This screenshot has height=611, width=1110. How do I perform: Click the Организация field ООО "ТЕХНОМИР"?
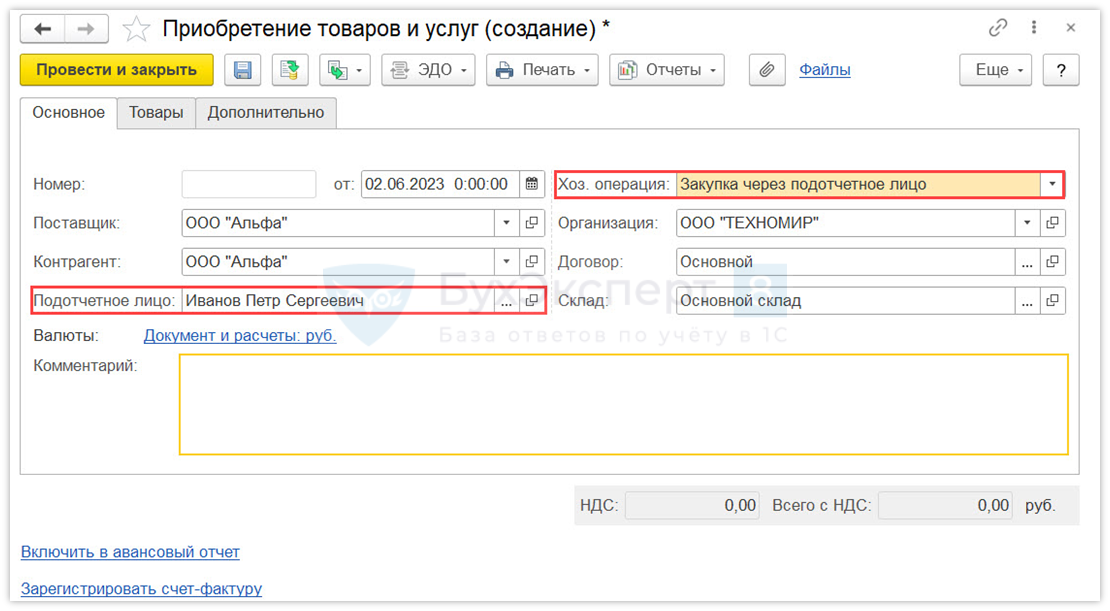[x=845, y=223]
